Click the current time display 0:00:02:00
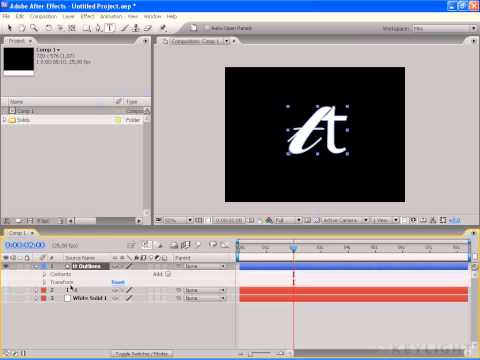This screenshot has width=480, height=360. 25,245
